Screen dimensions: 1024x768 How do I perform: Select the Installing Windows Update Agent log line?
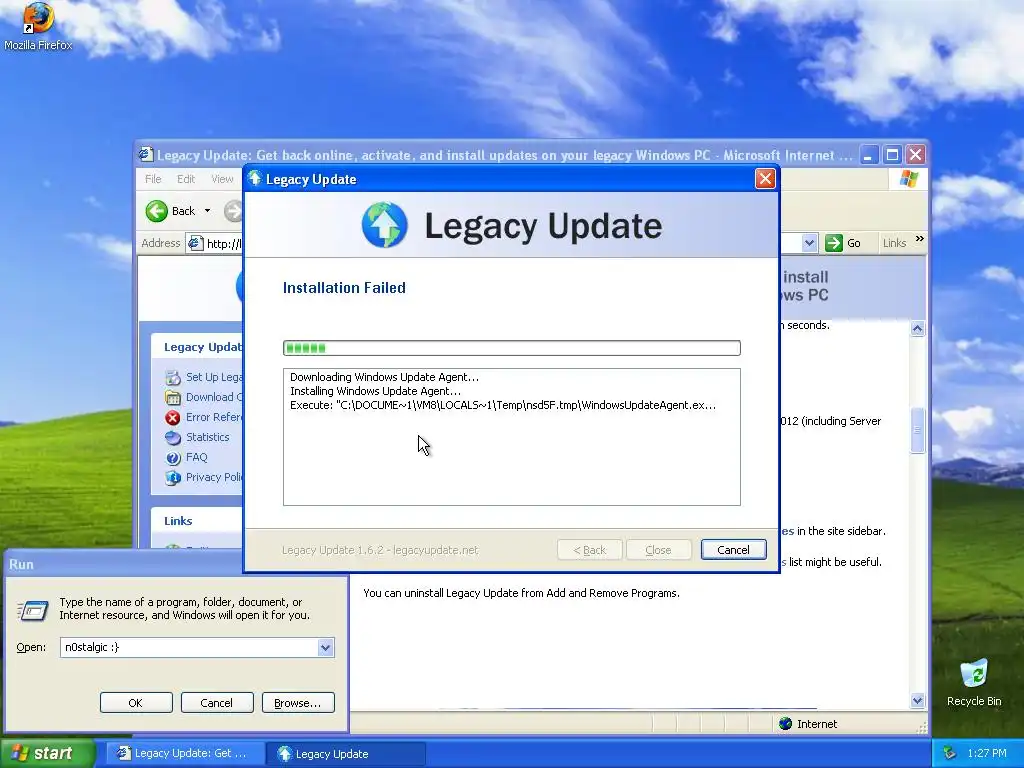pos(375,391)
